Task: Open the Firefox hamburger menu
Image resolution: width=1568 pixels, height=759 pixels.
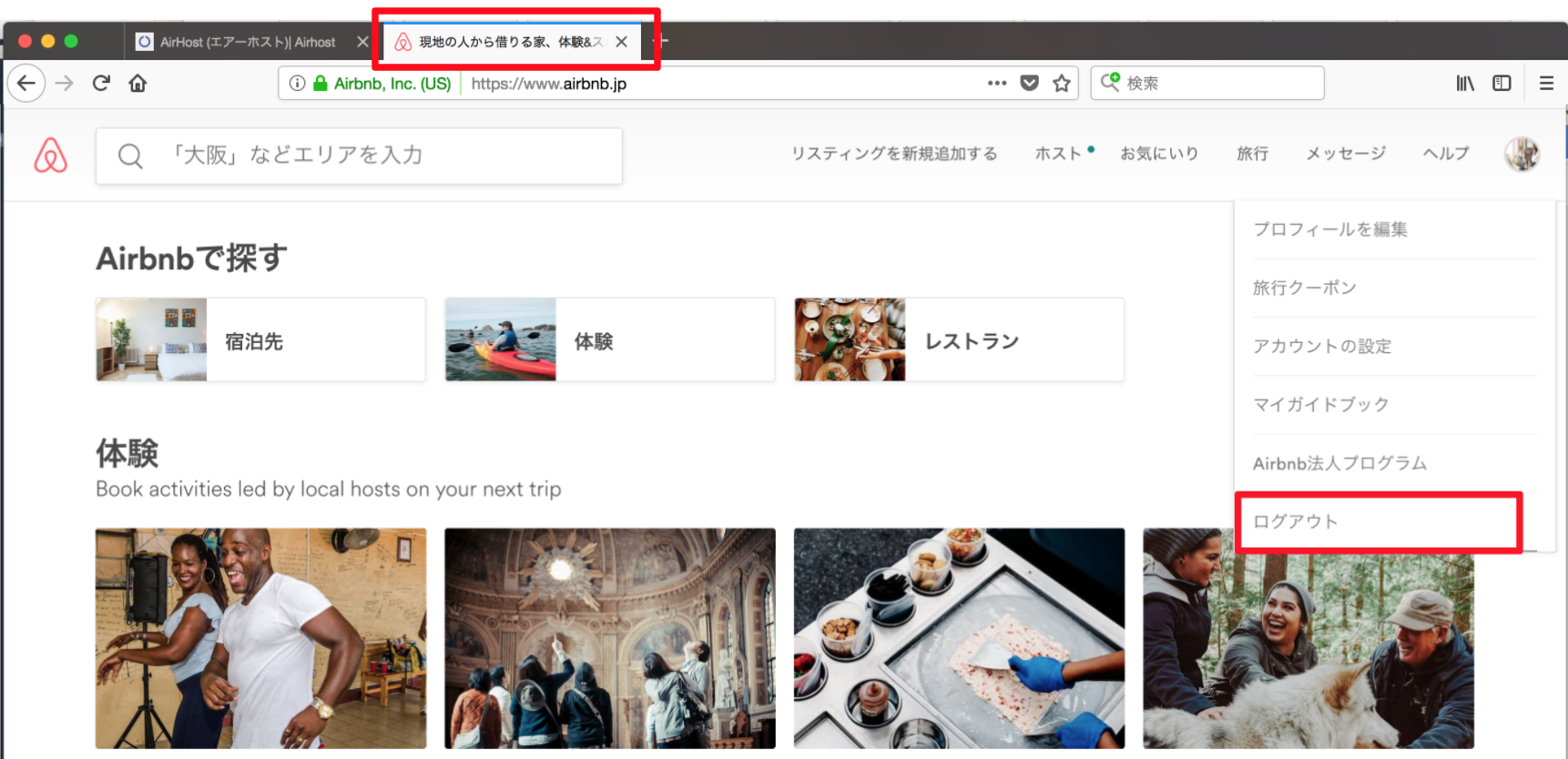Action: (x=1546, y=84)
